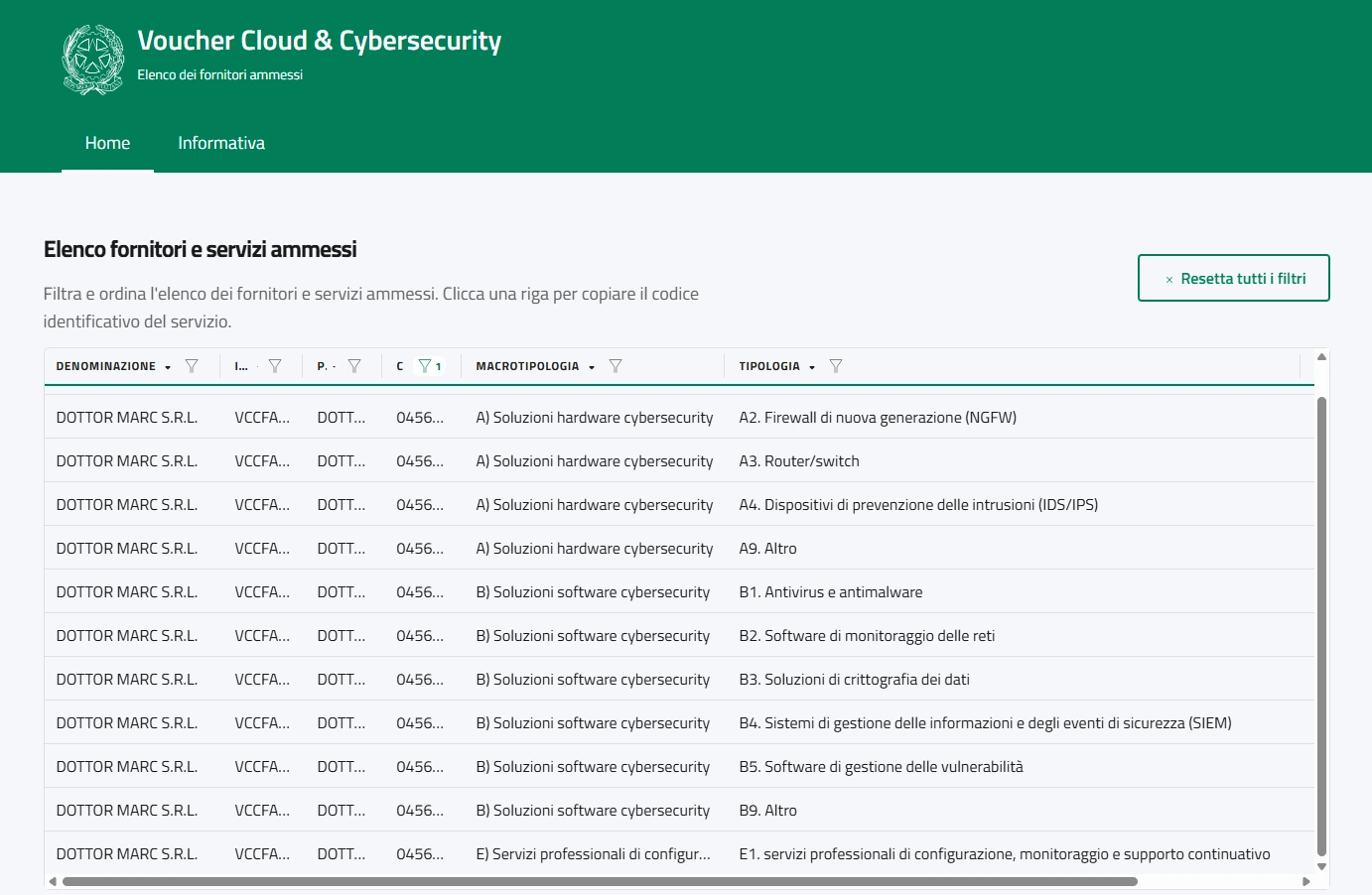Sort by Tipologia column arrow
The image size is (1372, 895).
812,367
